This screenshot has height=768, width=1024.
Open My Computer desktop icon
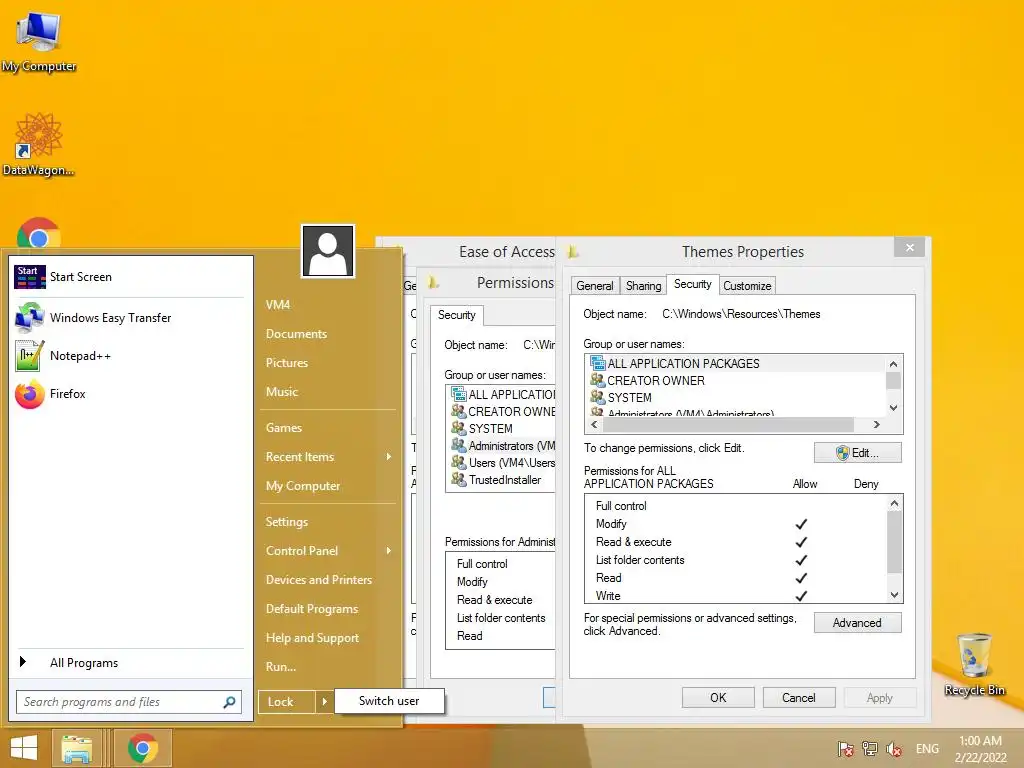(x=38, y=42)
